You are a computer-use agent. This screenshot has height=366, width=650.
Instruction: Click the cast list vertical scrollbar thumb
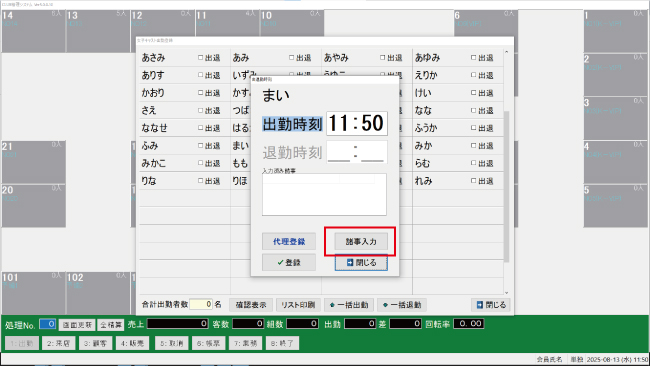(x=506, y=187)
